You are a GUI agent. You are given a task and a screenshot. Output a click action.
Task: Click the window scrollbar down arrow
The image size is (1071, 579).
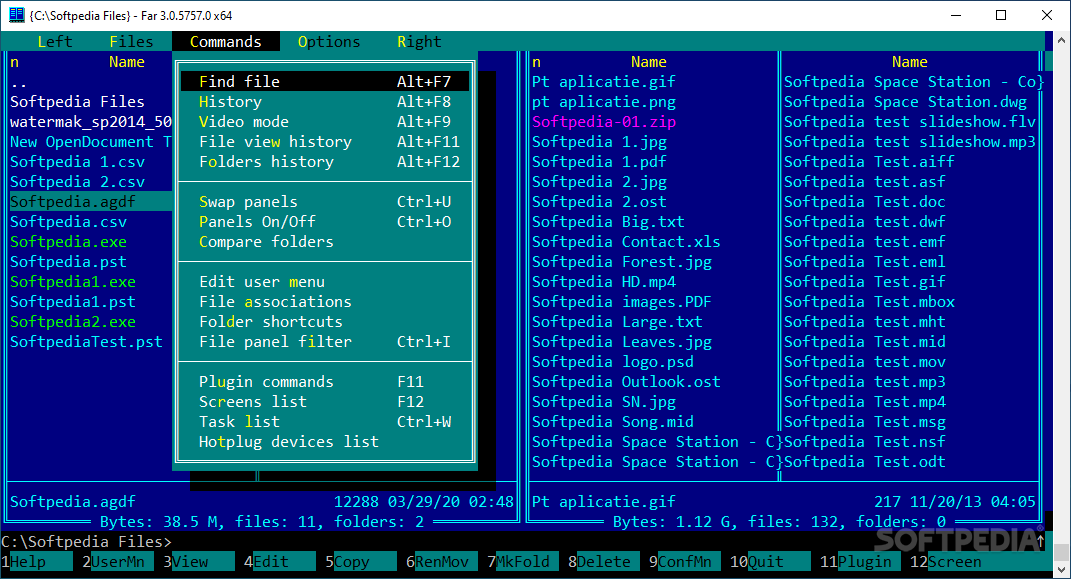click(1061, 569)
